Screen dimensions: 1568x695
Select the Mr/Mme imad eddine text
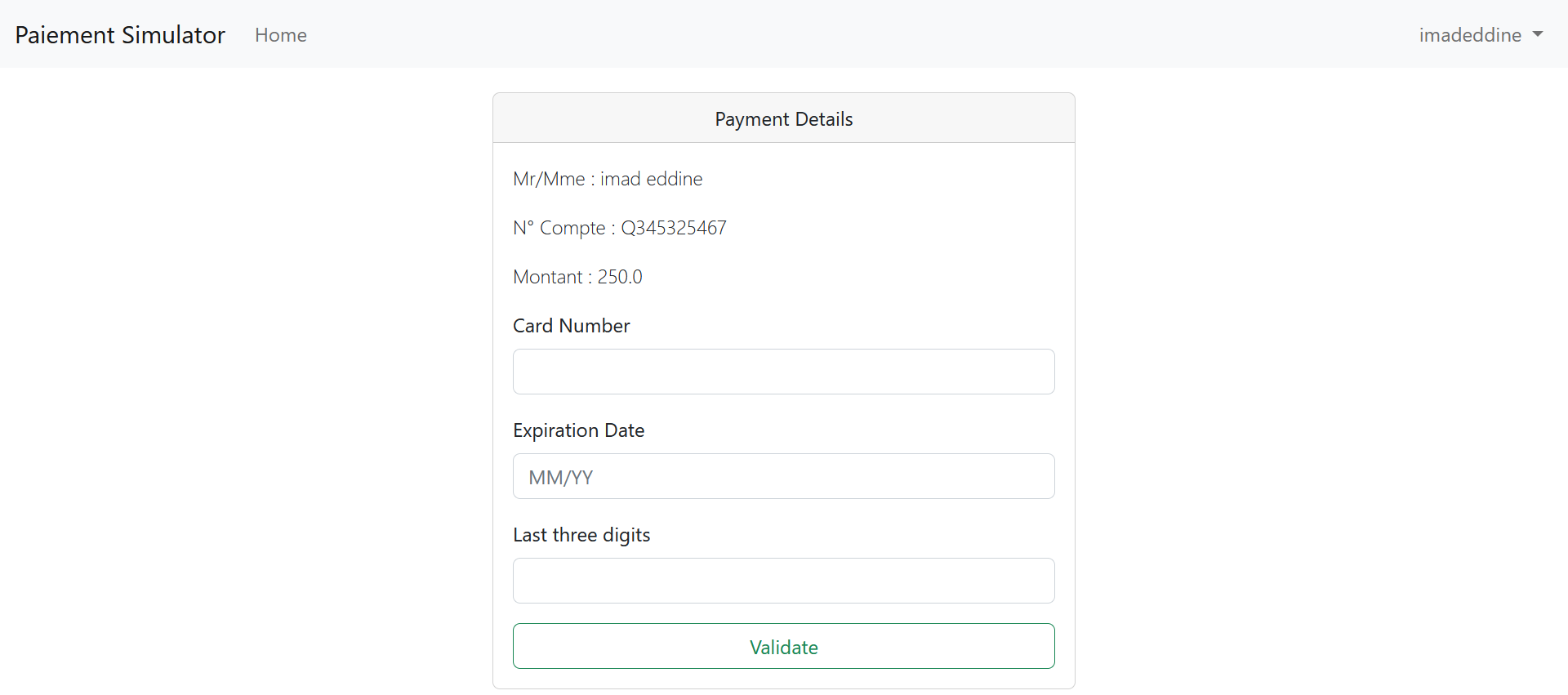[x=608, y=179]
